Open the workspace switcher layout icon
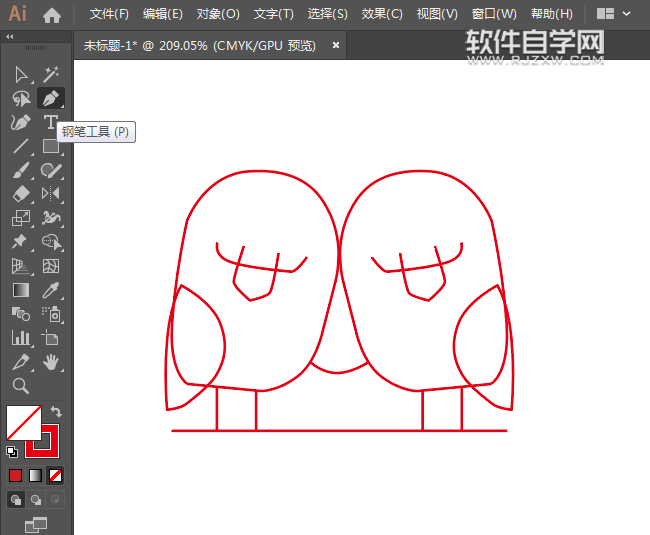Image resolution: width=650 pixels, height=535 pixels. [605, 14]
